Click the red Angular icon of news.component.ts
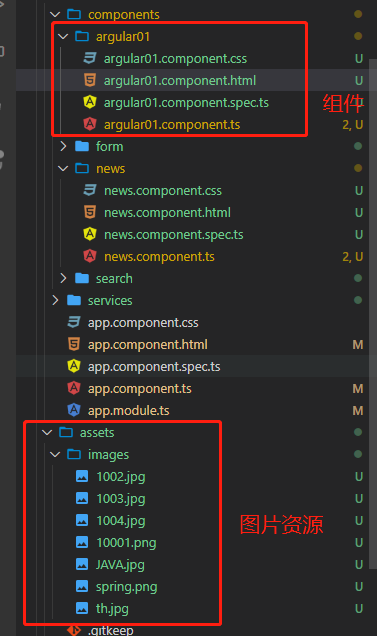The width and height of the screenshot is (377, 636). click(x=90, y=256)
